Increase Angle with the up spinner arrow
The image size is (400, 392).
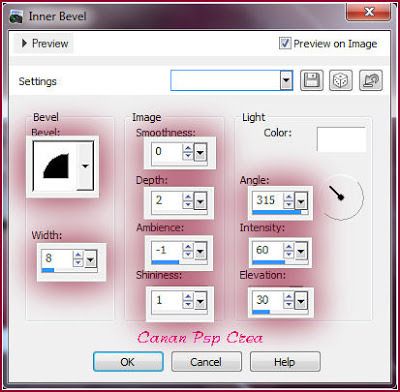pos(289,197)
